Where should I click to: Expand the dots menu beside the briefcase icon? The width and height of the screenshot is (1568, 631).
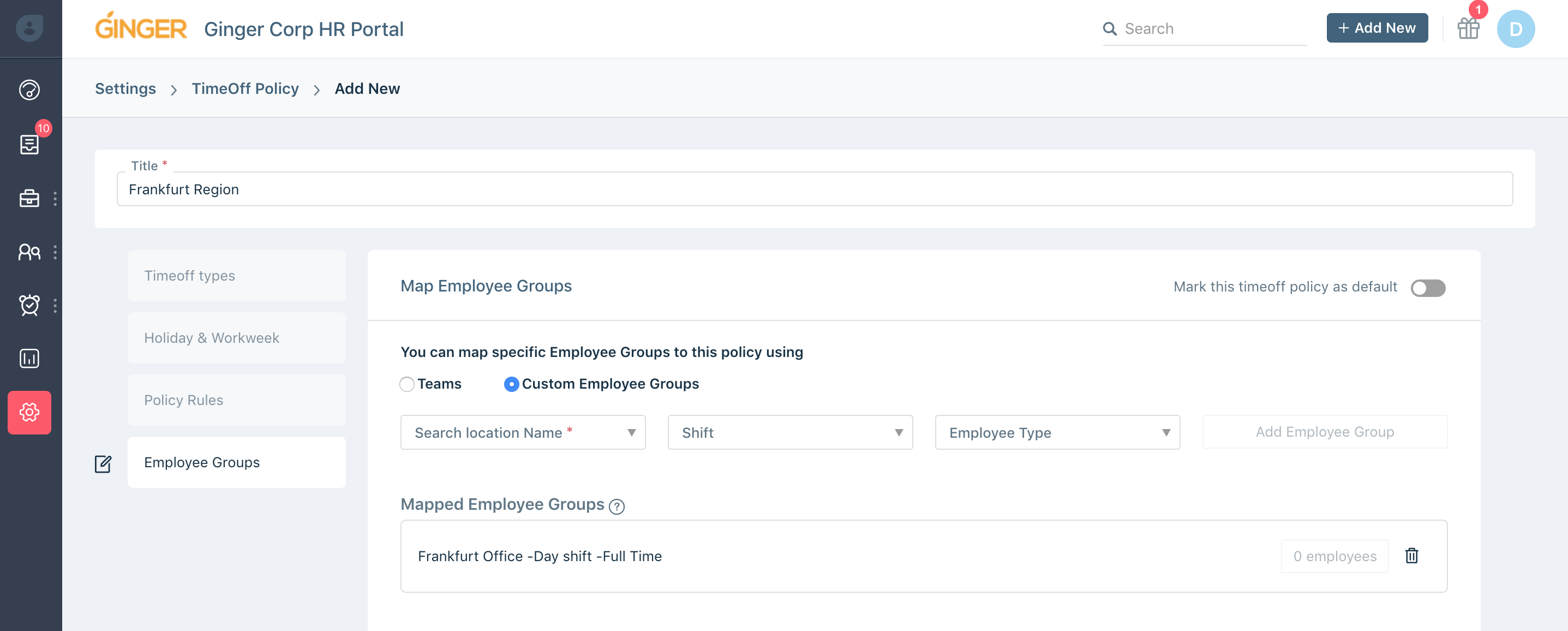(x=55, y=199)
